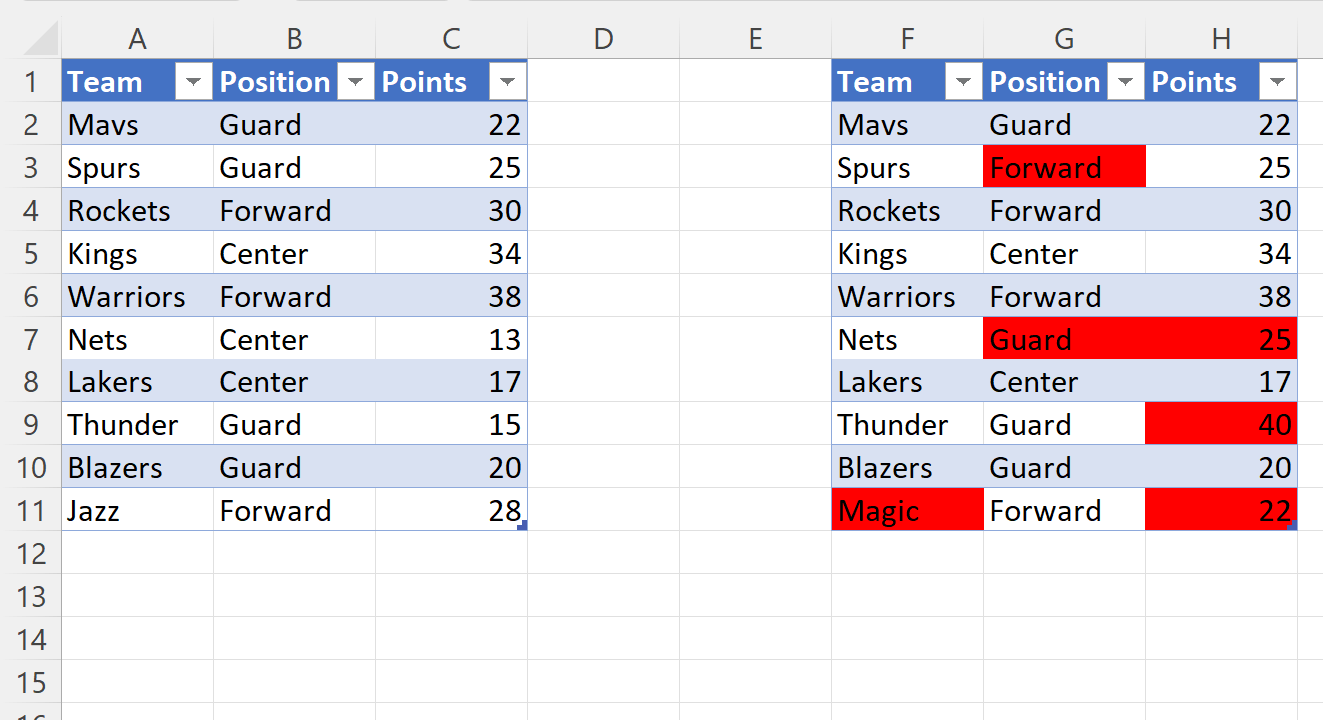Open the Points filter dropdown in left table
Viewport: 1323px width, 720px height.
(x=507, y=81)
